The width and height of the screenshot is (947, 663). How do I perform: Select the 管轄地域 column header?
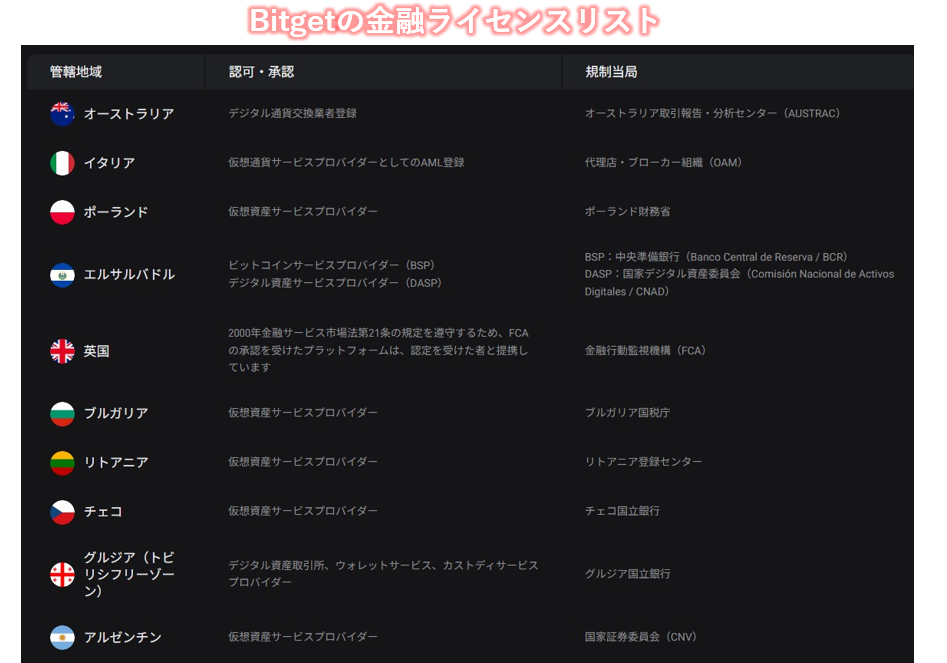click(76, 72)
